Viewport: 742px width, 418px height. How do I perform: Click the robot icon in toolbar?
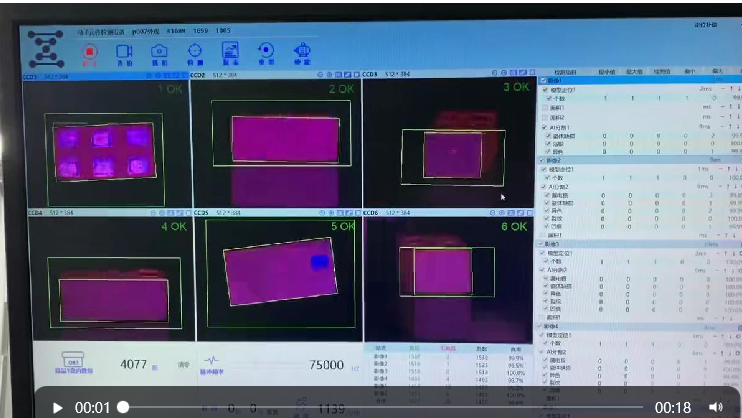(x=302, y=51)
